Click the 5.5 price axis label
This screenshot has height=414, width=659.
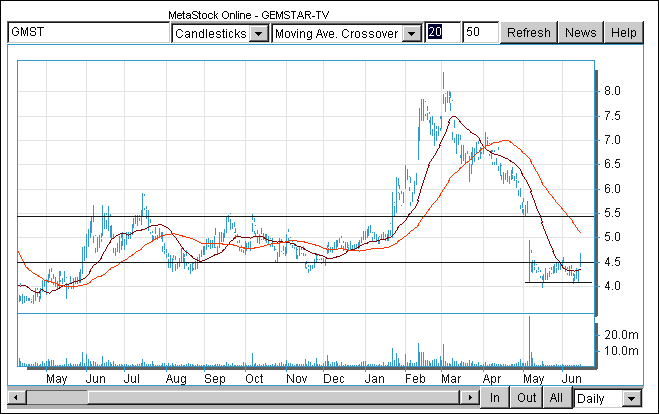612,213
